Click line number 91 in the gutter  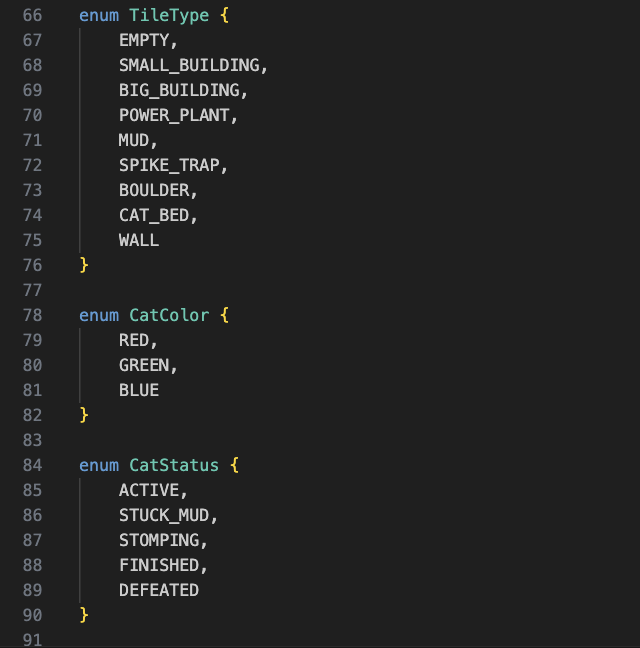click(x=32, y=640)
